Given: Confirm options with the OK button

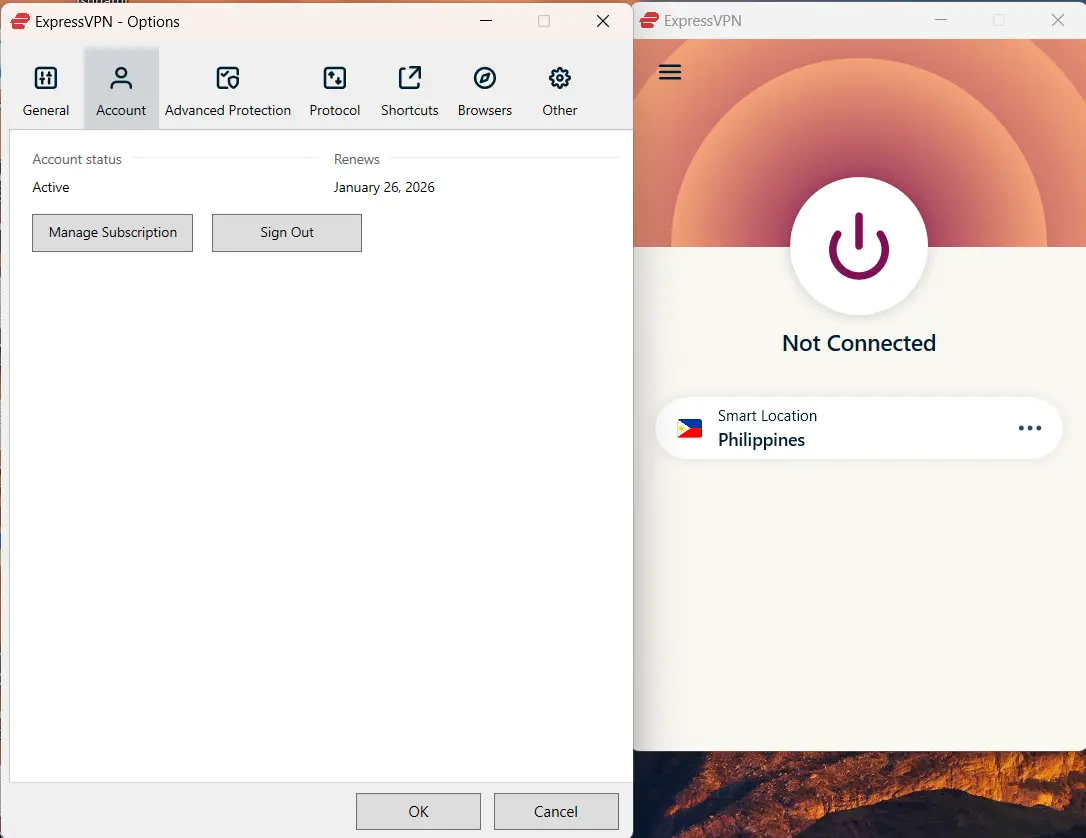Looking at the screenshot, I should 418,811.
